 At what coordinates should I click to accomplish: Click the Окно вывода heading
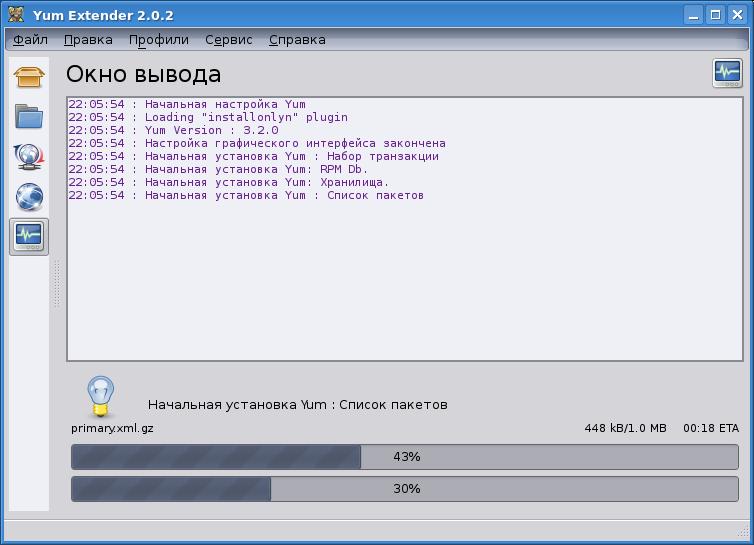[x=143, y=74]
